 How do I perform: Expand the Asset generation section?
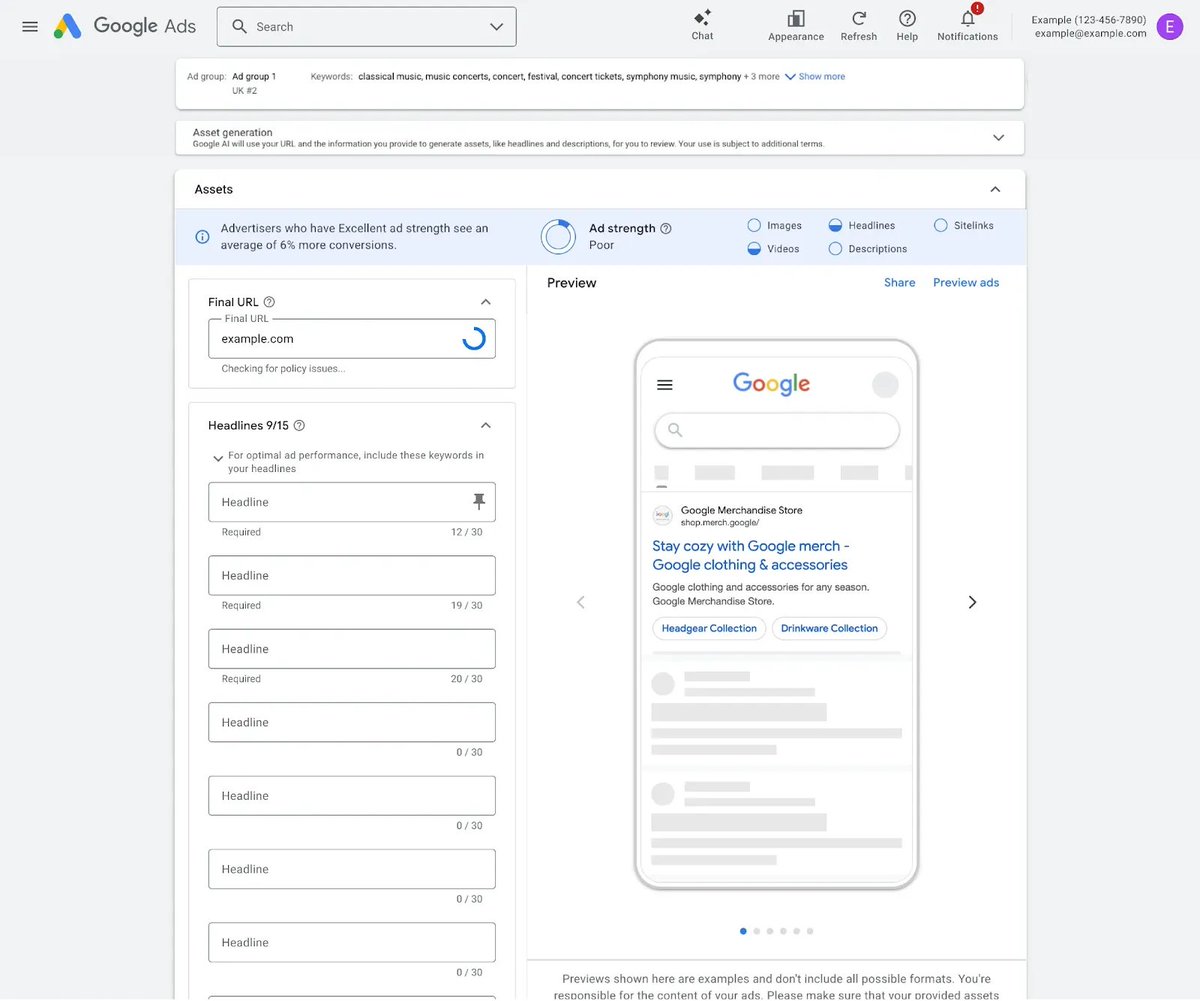(x=998, y=138)
